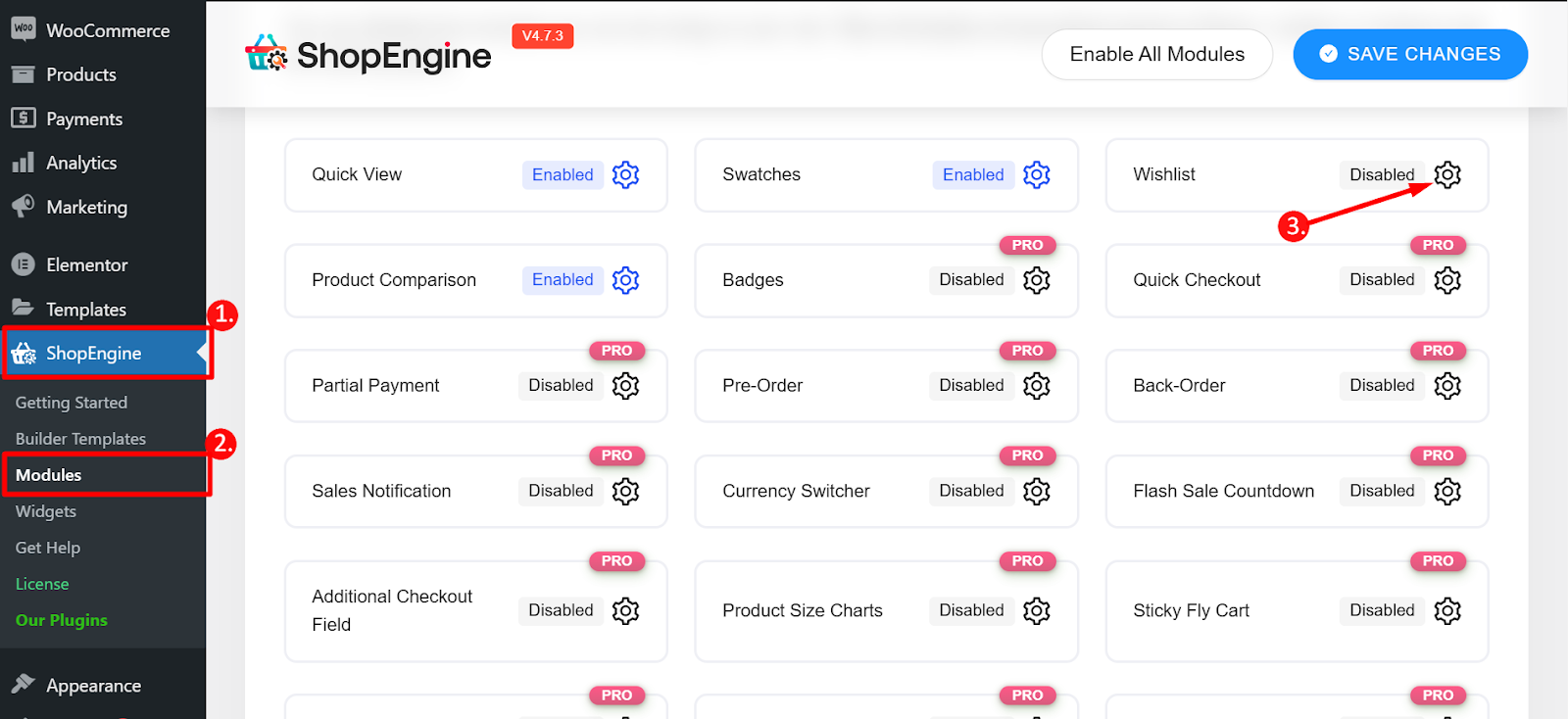Open Products menu in sidebar
The height and width of the screenshot is (719, 1568).
pyautogui.click(x=103, y=74)
